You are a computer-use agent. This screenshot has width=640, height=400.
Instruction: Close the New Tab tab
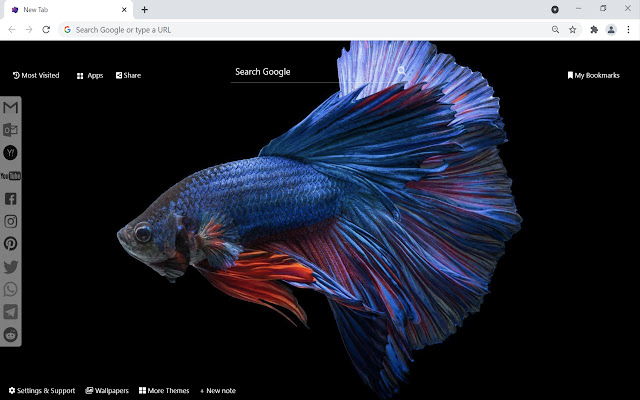coord(124,10)
